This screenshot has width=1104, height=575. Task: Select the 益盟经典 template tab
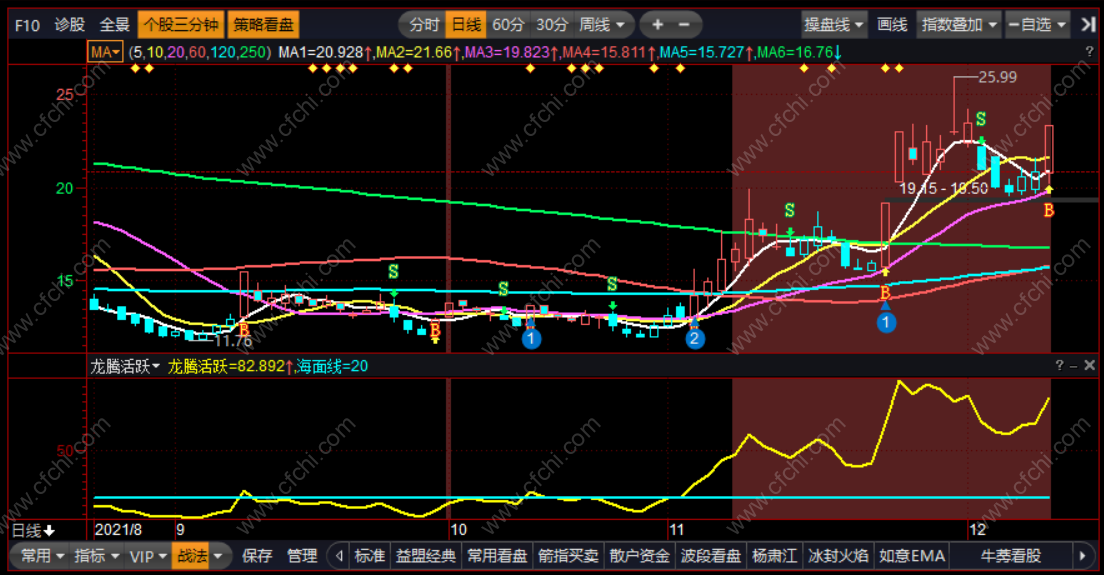426,556
